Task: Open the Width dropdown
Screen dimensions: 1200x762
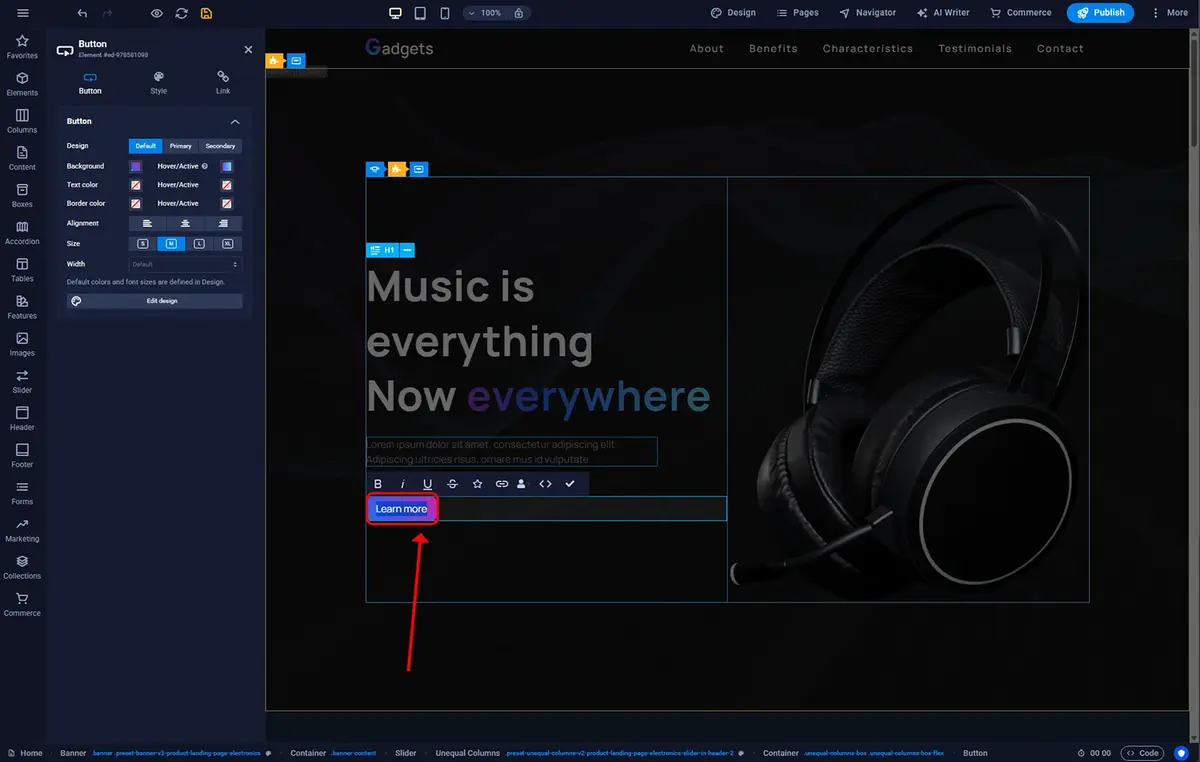Action: 185,264
